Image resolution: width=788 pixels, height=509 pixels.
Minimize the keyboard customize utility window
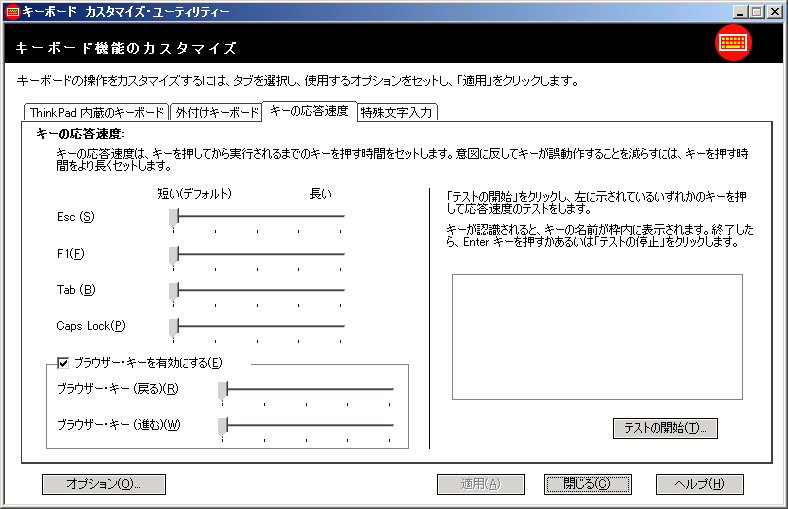(x=741, y=11)
